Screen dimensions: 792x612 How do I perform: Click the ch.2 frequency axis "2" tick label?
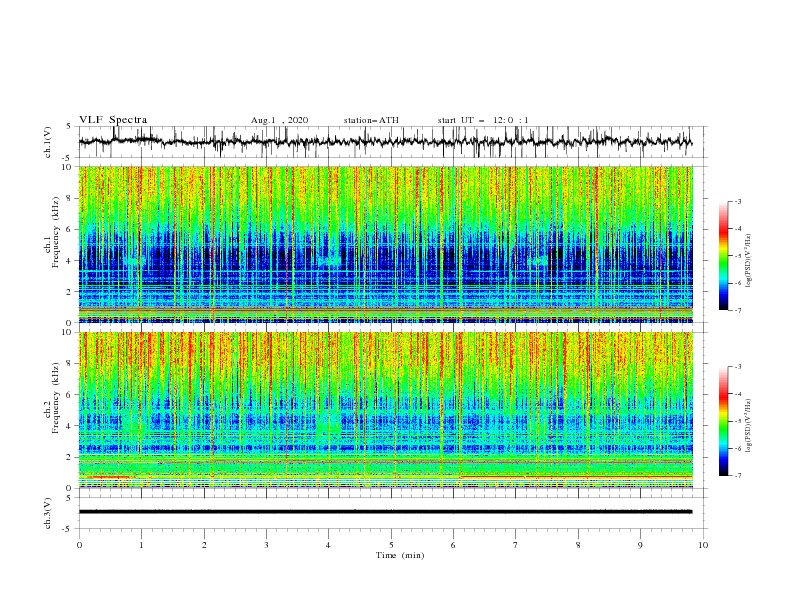tap(71, 457)
